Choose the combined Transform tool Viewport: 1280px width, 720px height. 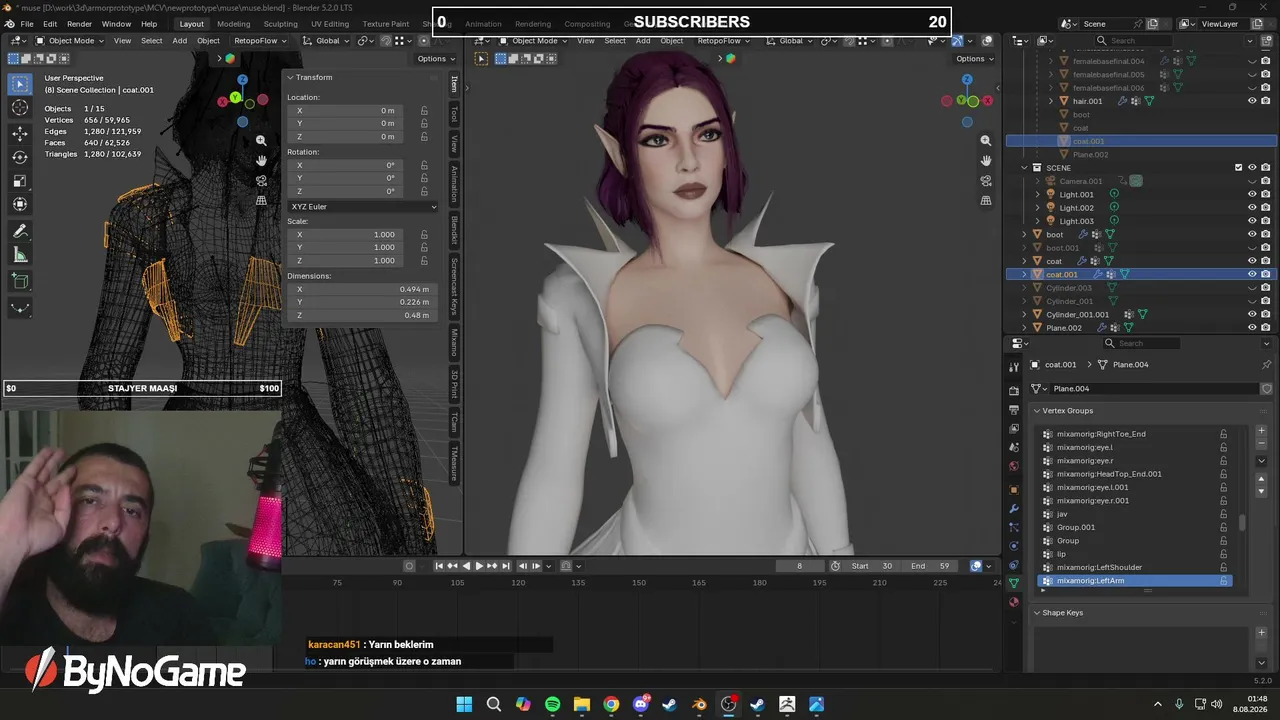tap(20, 205)
